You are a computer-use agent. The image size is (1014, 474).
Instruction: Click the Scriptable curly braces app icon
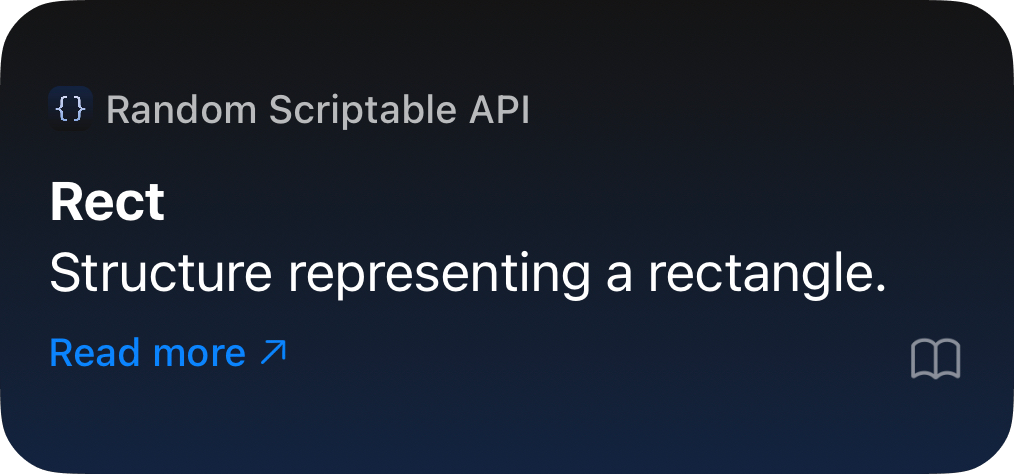pyautogui.click(x=70, y=109)
